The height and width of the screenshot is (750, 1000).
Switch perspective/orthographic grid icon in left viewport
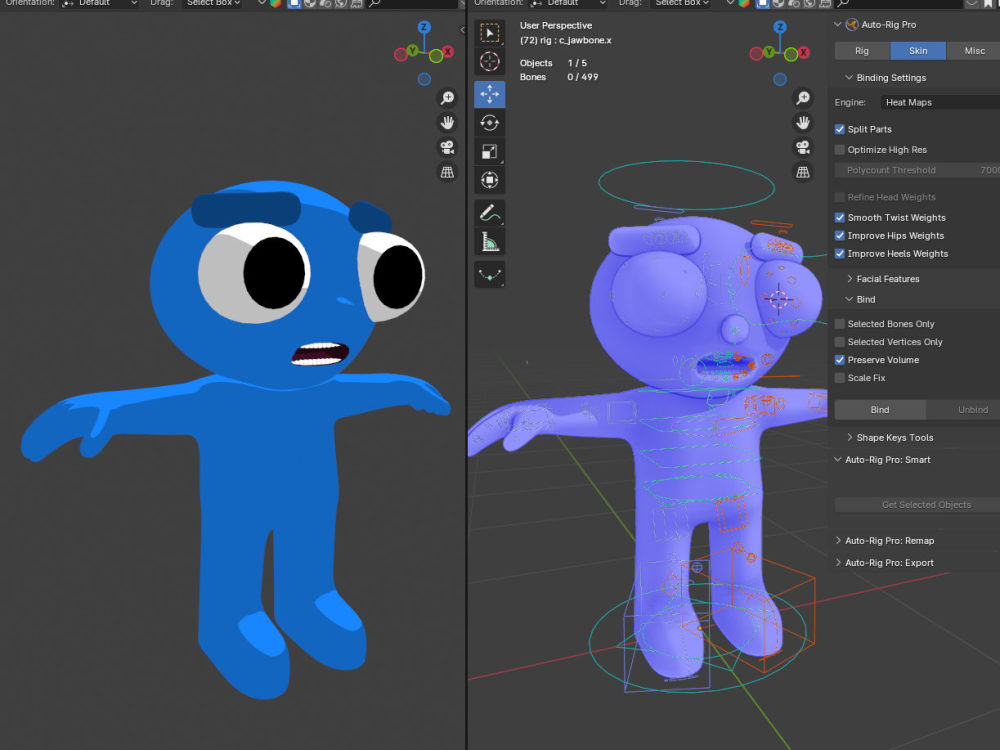coord(448,172)
